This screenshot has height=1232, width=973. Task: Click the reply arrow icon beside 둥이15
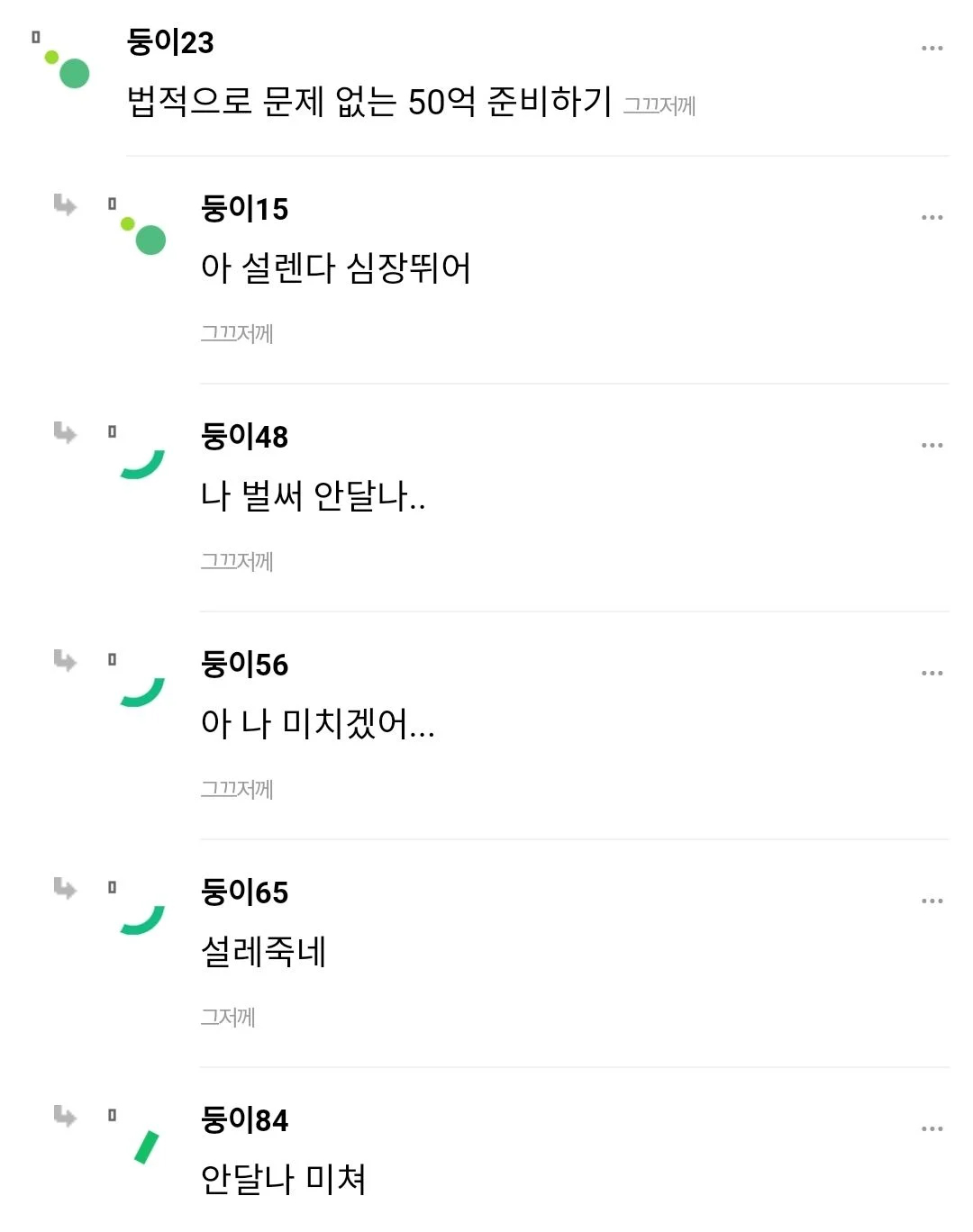point(65,205)
